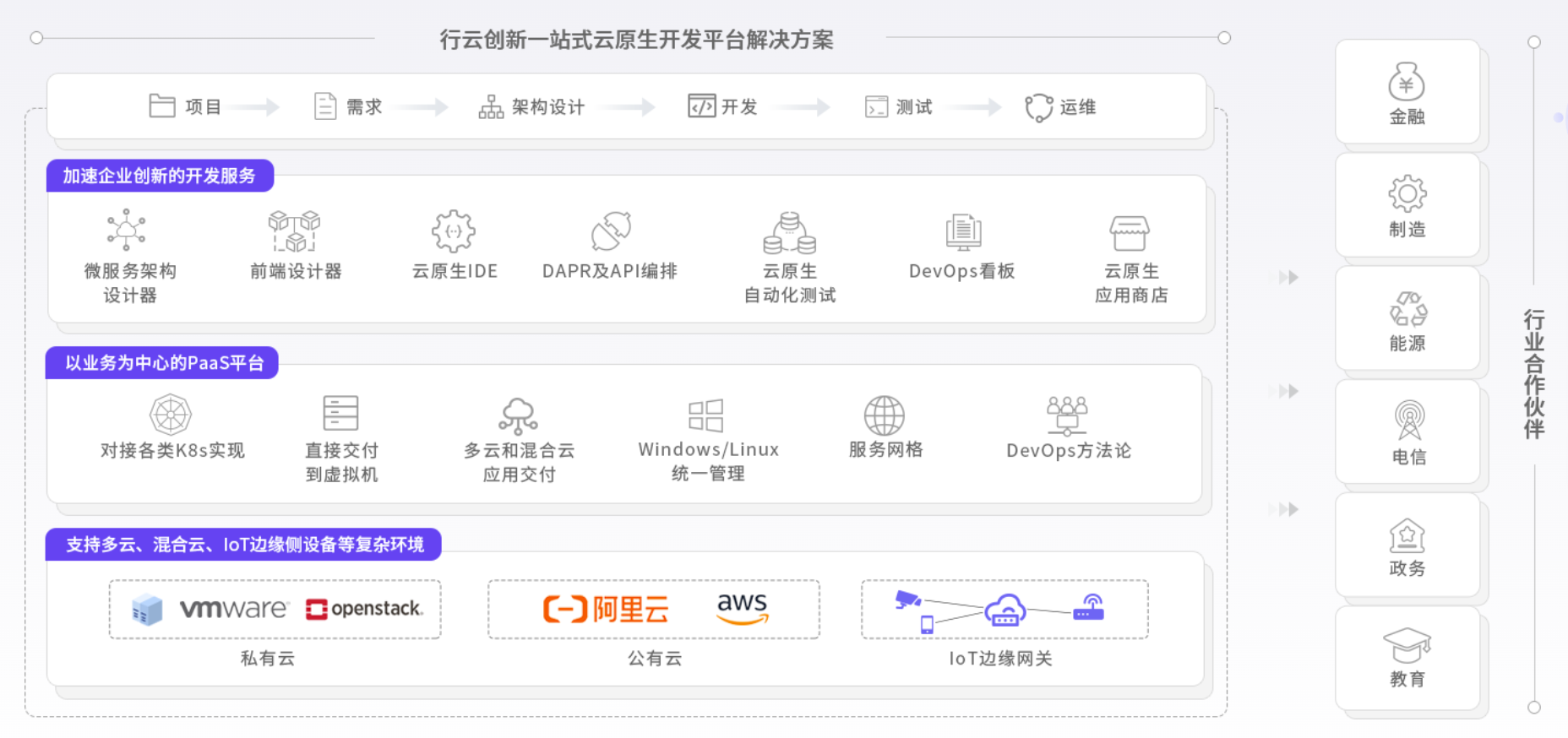This screenshot has height=738, width=1568.
Task: Select the 前端设计器 cubes icon
Action: [x=294, y=231]
